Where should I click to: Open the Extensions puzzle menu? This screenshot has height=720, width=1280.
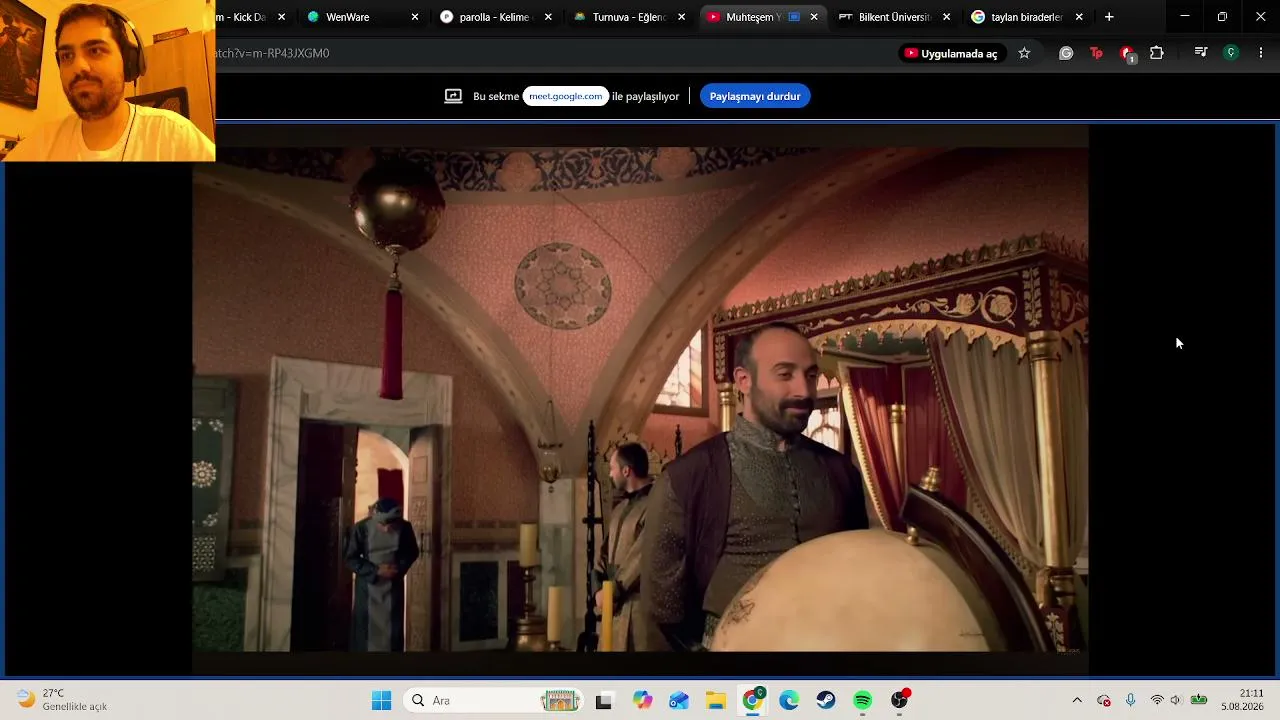point(1157,53)
